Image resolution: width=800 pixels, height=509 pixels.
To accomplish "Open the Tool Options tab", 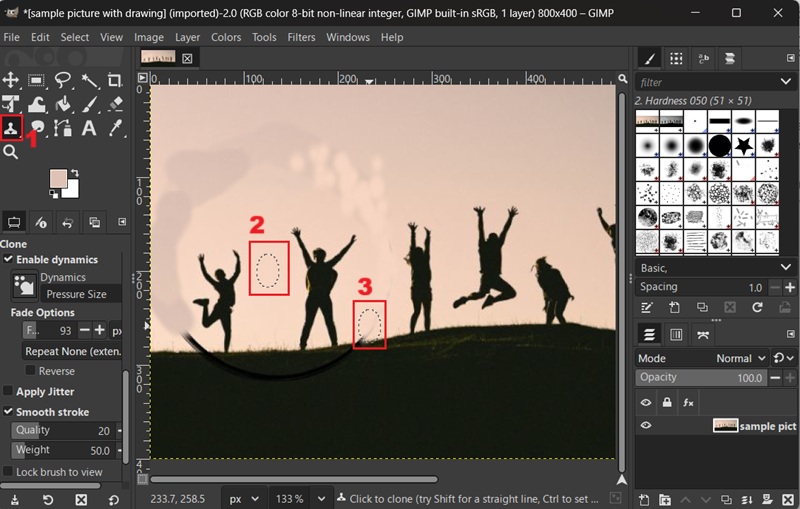I will (14, 222).
